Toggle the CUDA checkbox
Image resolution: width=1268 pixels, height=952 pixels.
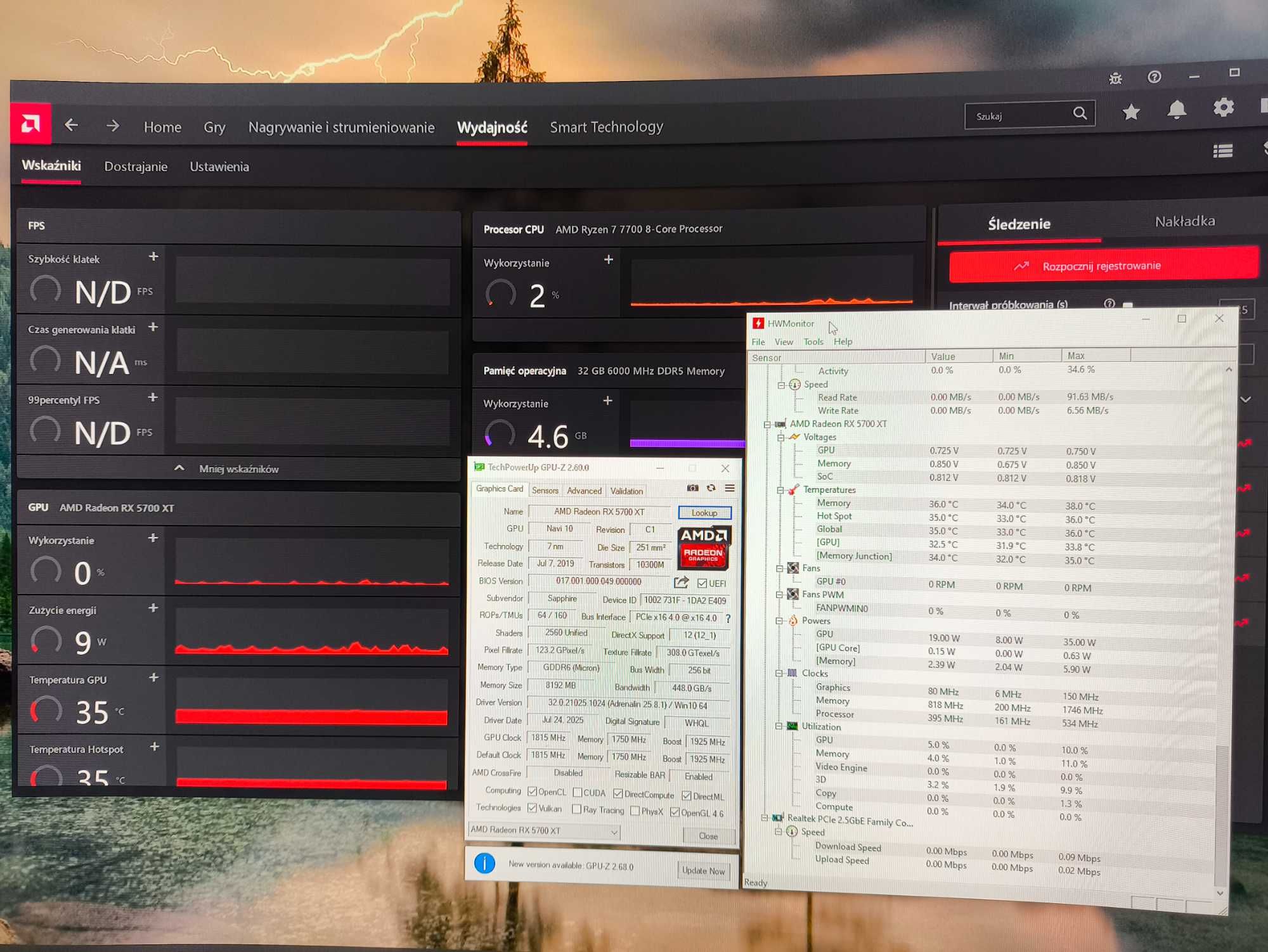[577, 792]
